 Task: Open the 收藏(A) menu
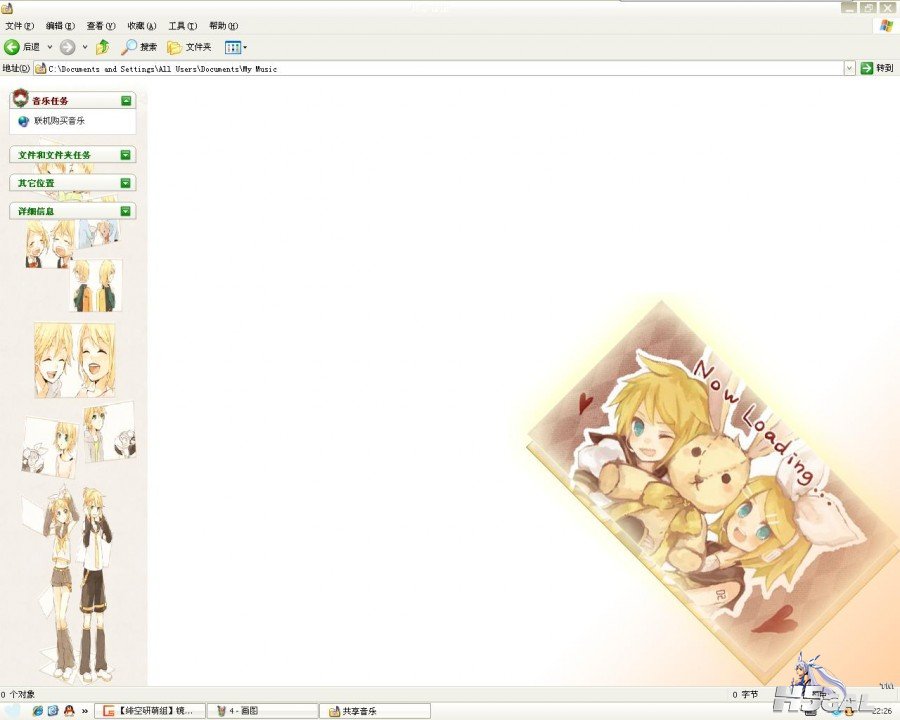click(x=142, y=26)
